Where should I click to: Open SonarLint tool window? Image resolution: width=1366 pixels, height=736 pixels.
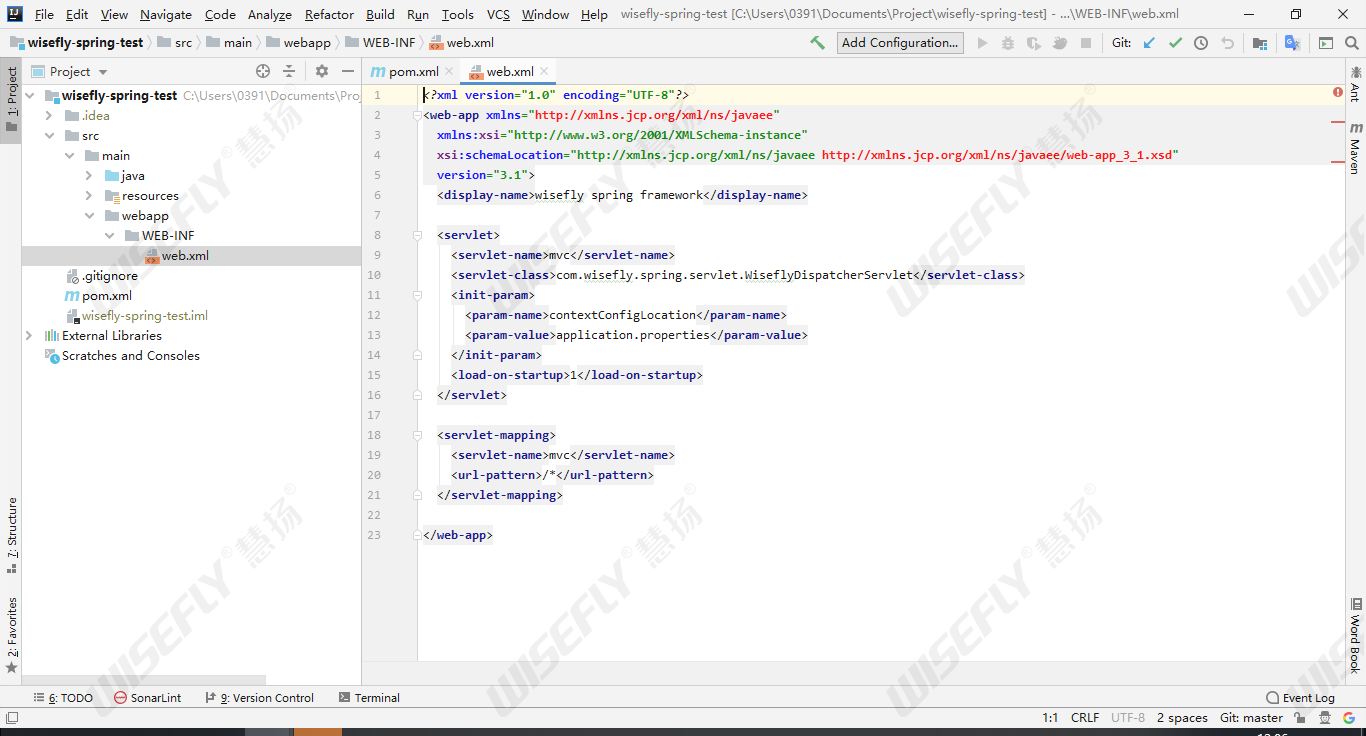pos(147,698)
